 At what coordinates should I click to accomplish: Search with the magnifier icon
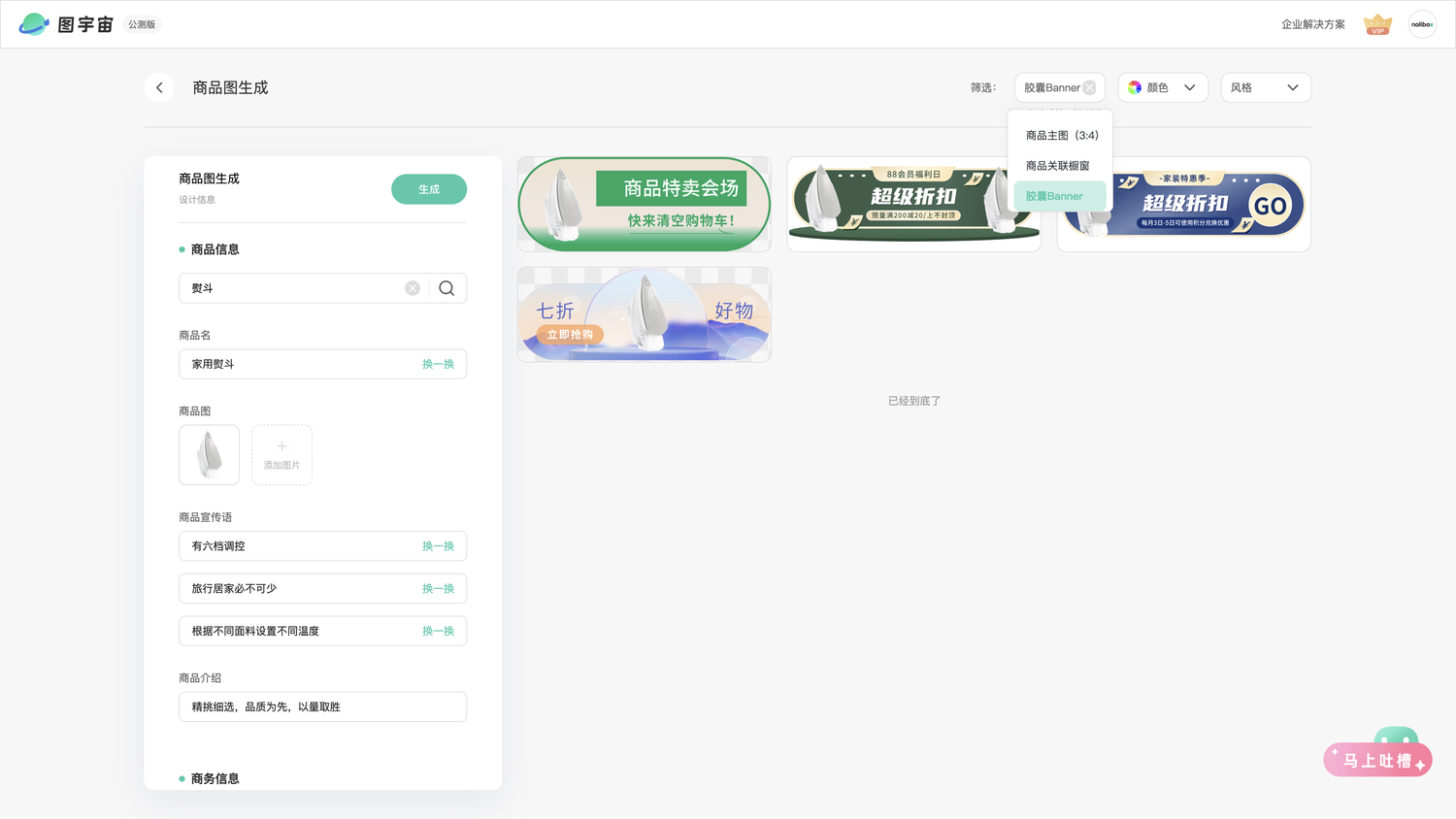[447, 288]
